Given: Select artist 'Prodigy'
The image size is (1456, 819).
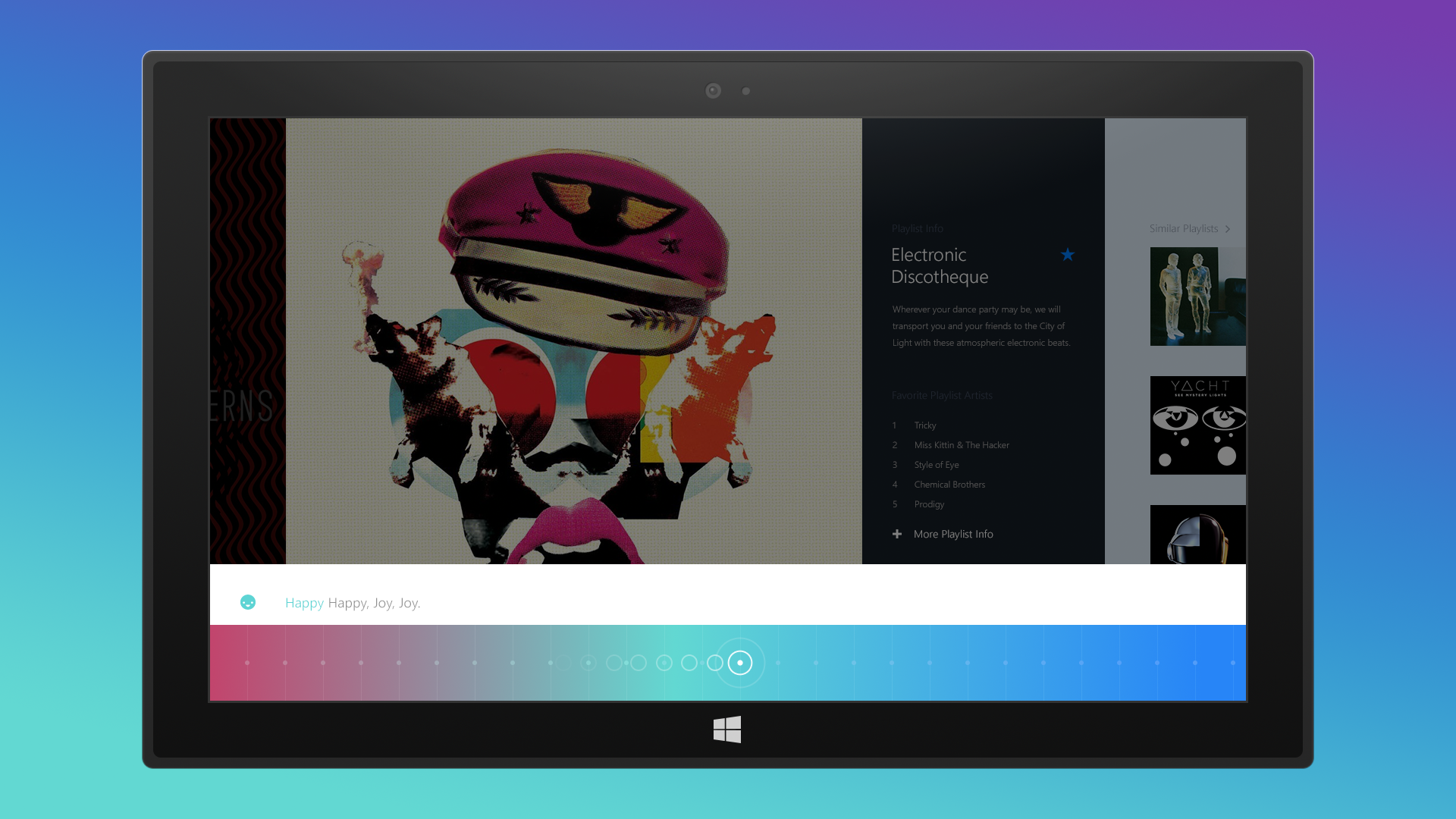Looking at the screenshot, I should tap(929, 504).
